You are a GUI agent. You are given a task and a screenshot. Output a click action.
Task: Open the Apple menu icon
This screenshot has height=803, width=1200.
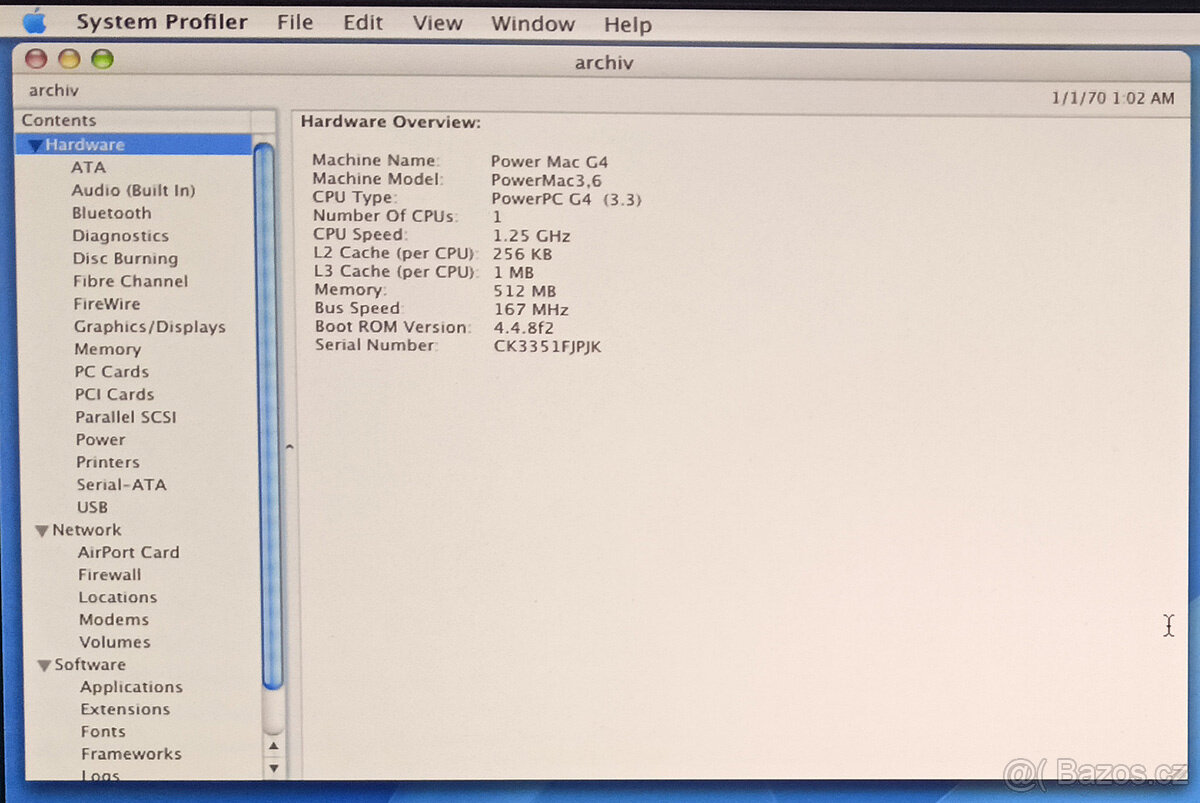[x=34, y=21]
